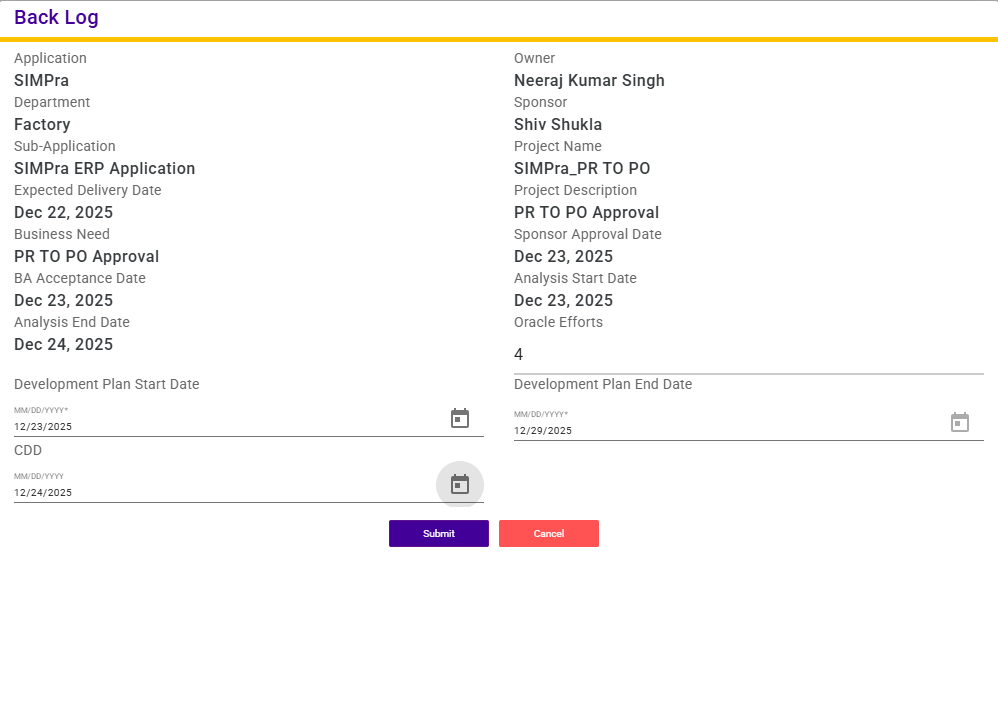The height and width of the screenshot is (704, 998).
Task: Click the Oracle Efforts input field
Action: [x=748, y=355]
